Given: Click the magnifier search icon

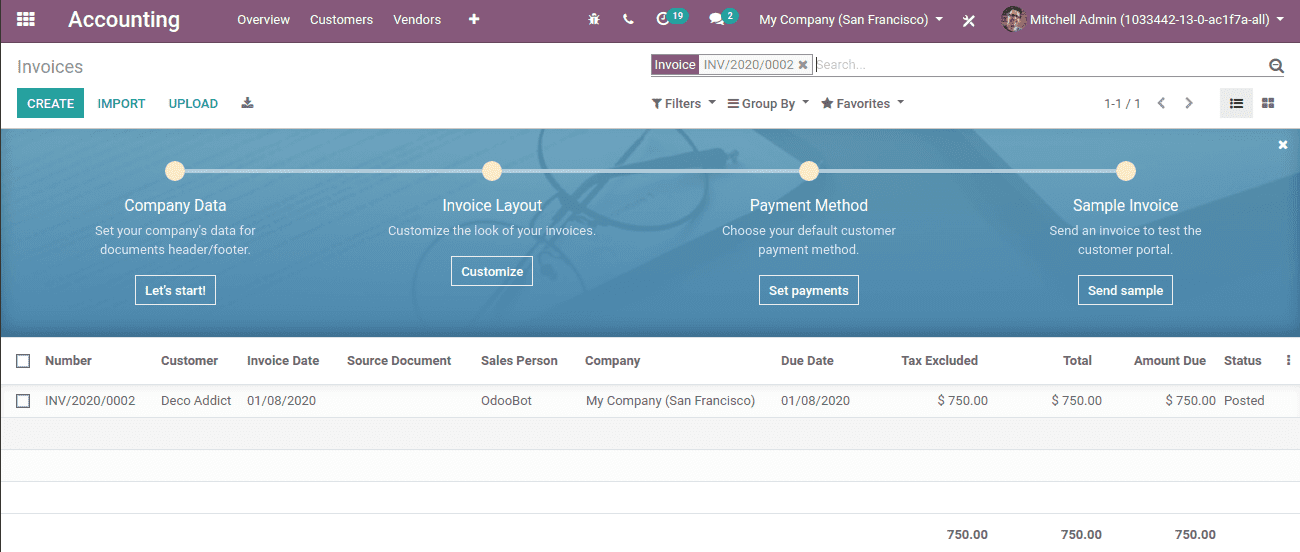Looking at the screenshot, I should [x=1276, y=66].
